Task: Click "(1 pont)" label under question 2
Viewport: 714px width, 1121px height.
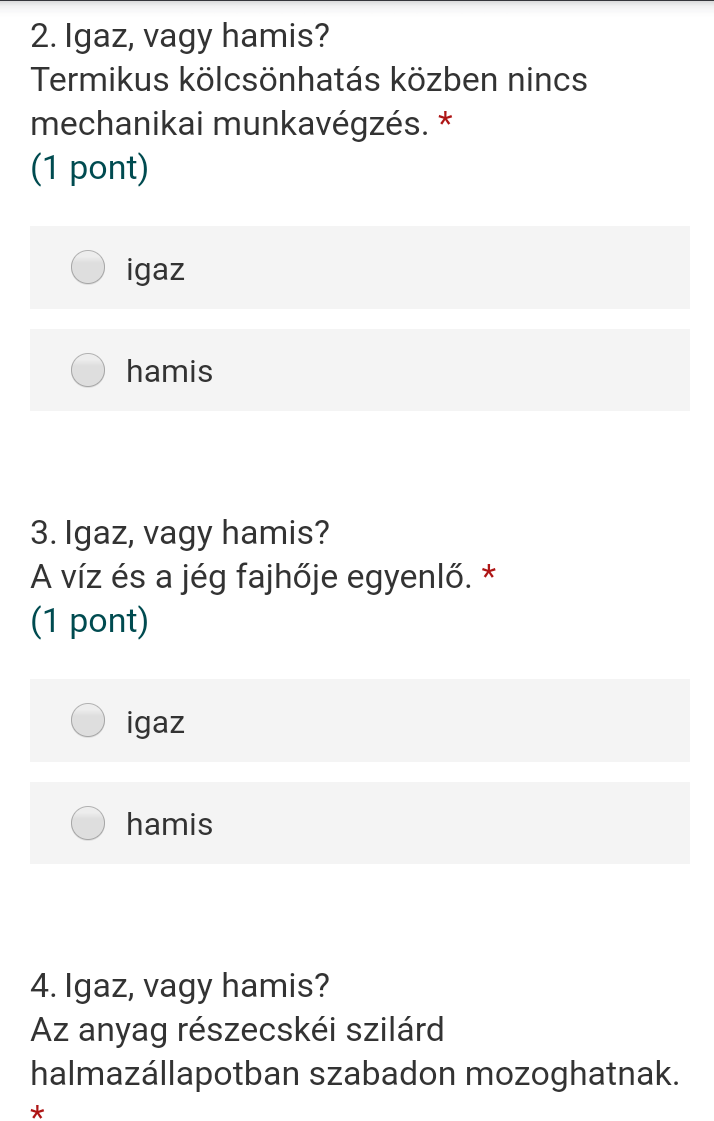Action: [90, 168]
